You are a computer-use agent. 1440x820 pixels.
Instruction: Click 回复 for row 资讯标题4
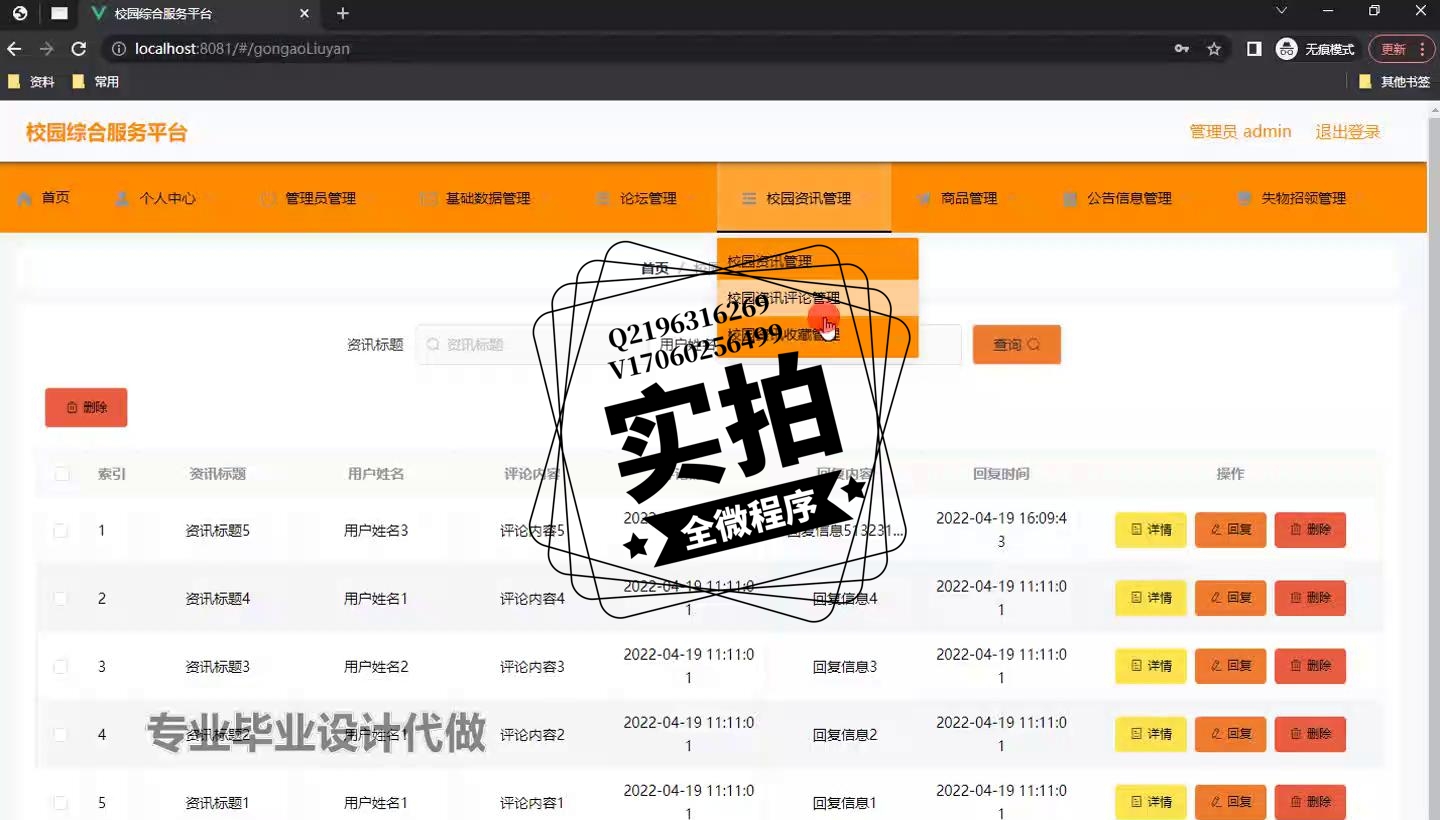[x=1231, y=598]
